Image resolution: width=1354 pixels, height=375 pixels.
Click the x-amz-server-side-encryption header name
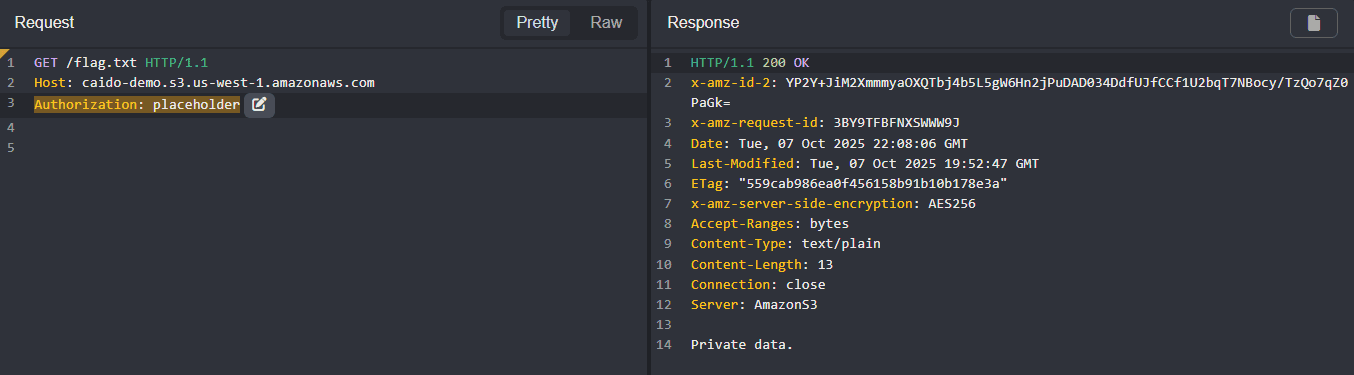point(803,204)
